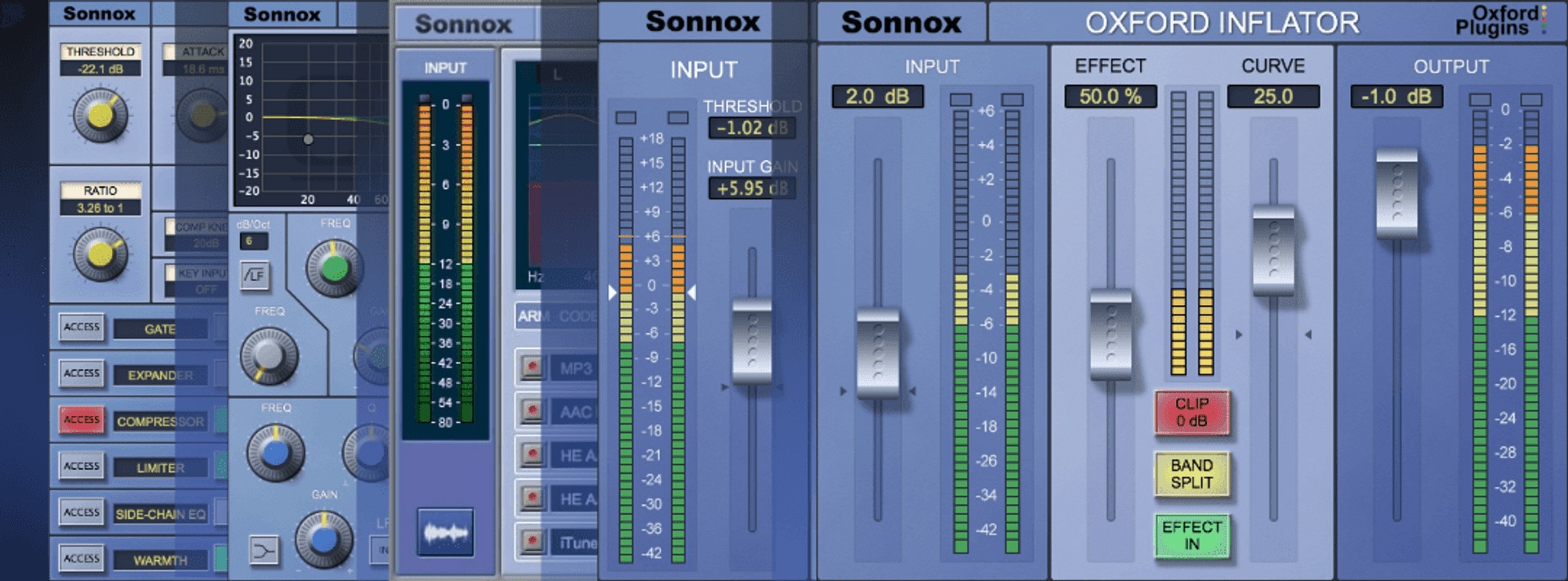Viewport: 1568px width, 581px height.
Task: Click the green FREQ knob
Action: tap(334, 268)
